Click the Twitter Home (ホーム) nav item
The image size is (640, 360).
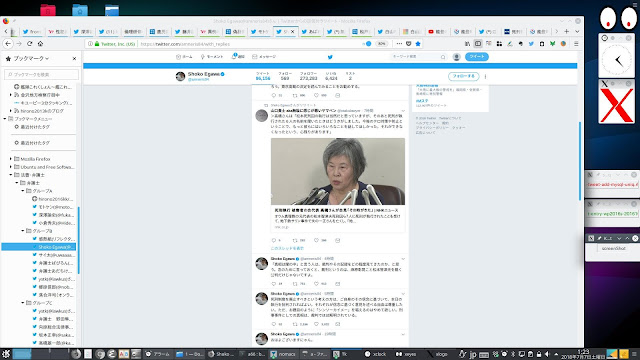tap(184, 57)
